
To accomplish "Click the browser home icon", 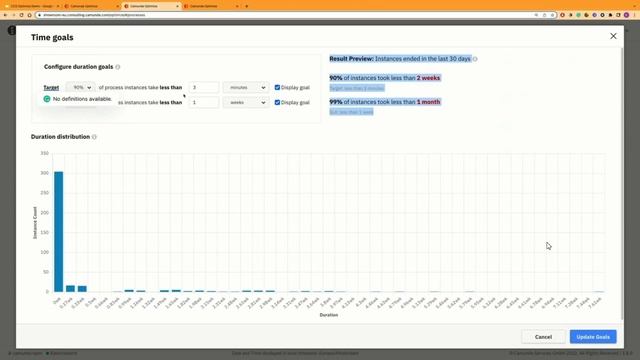I will click(29, 15).
